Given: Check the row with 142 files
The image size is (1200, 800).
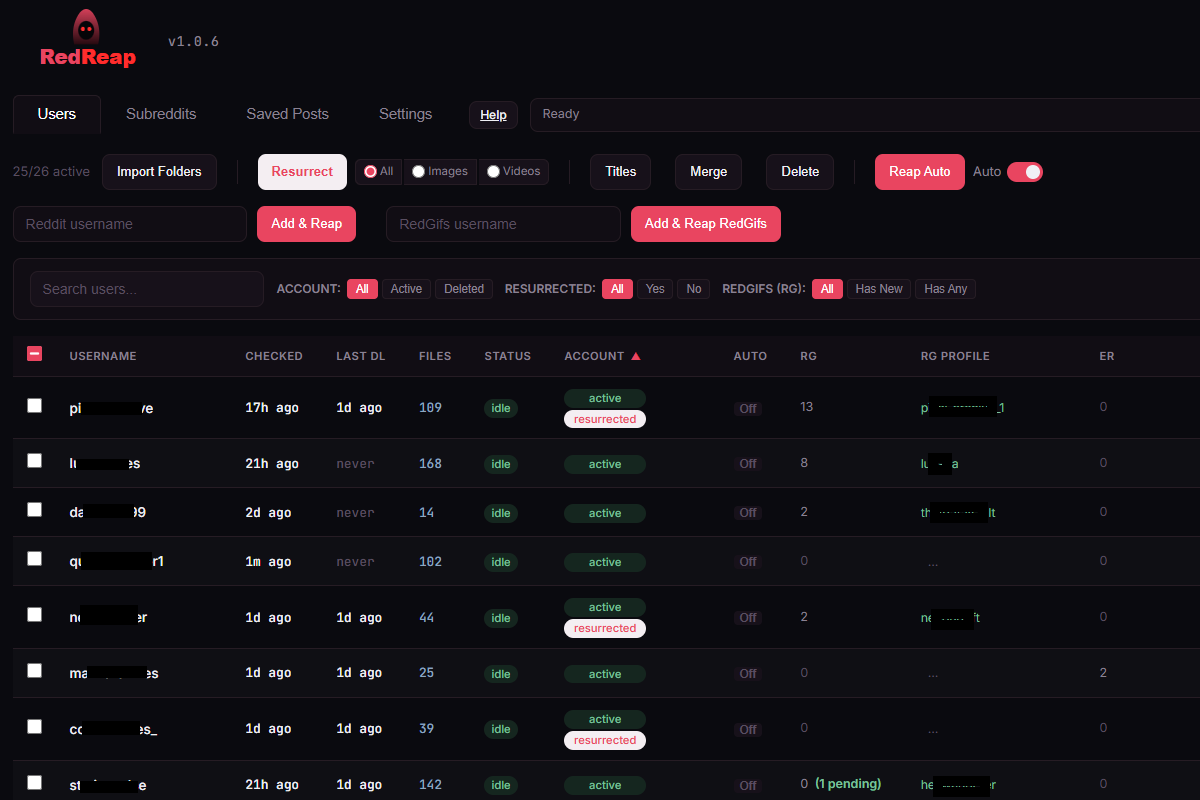Looking at the screenshot, I should pyautogui.click(x=35, y=783).
